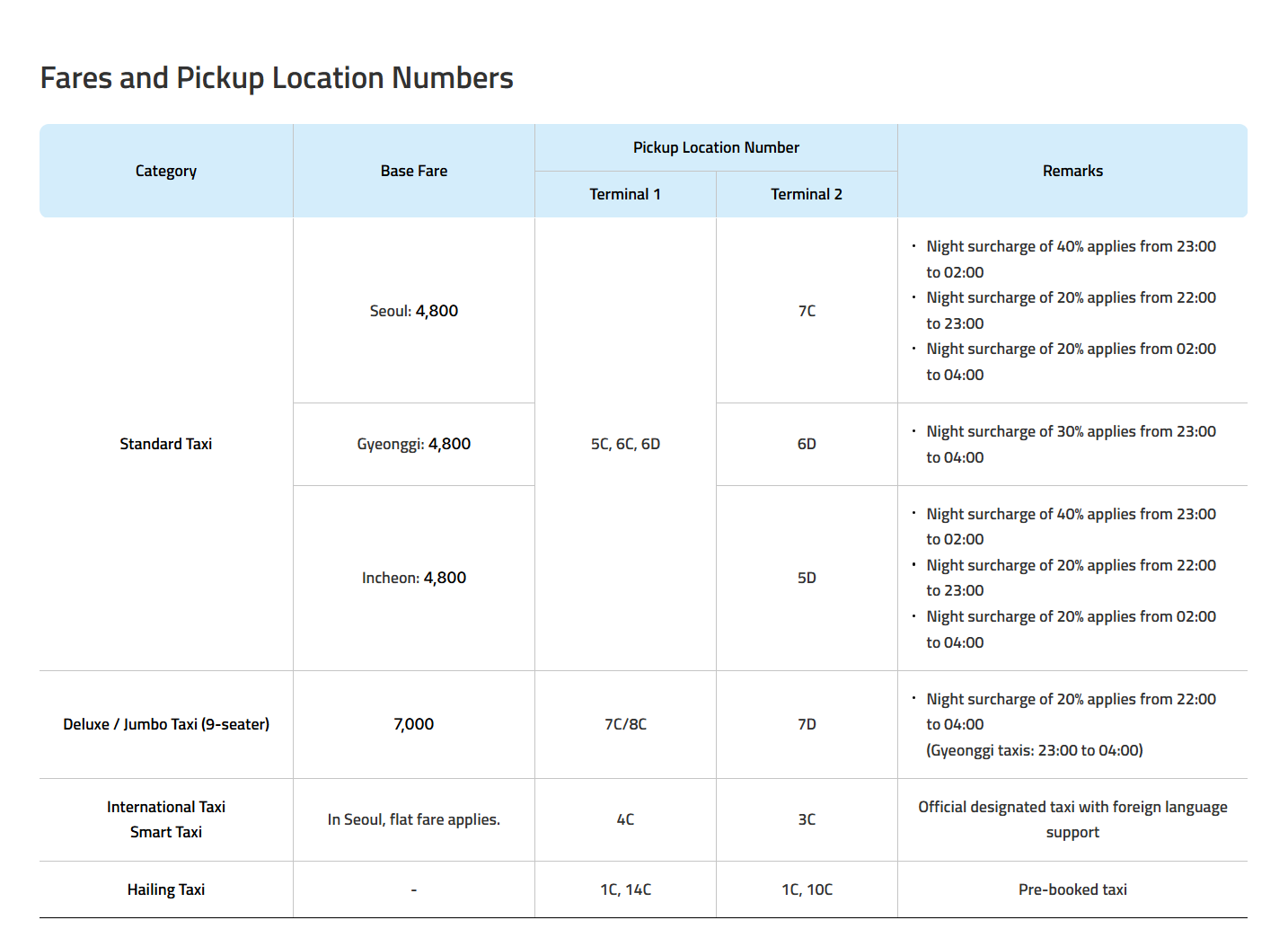The image size is (1288, 929).
Task: Click the "Terminal 1" sub-header
Action: (625, 194)
